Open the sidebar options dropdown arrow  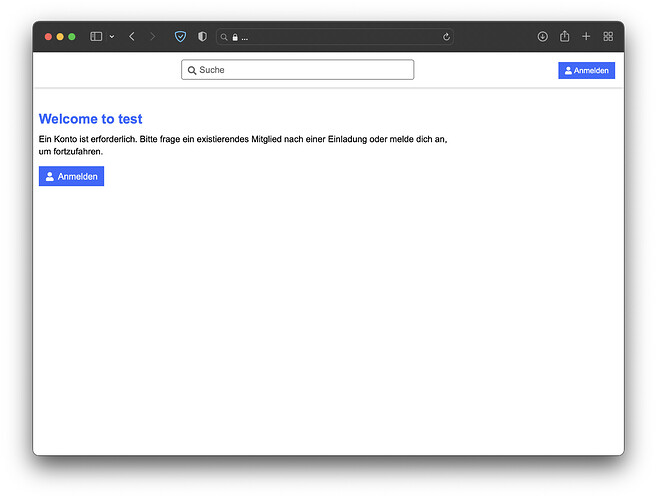pyautogui.click(x=112, y=36)
